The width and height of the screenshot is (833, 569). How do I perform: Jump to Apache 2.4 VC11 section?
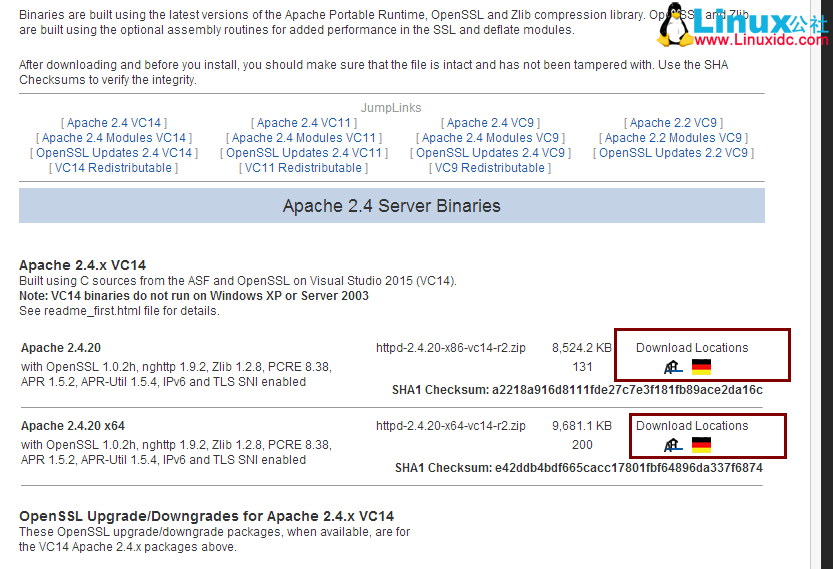click(304, 123)
